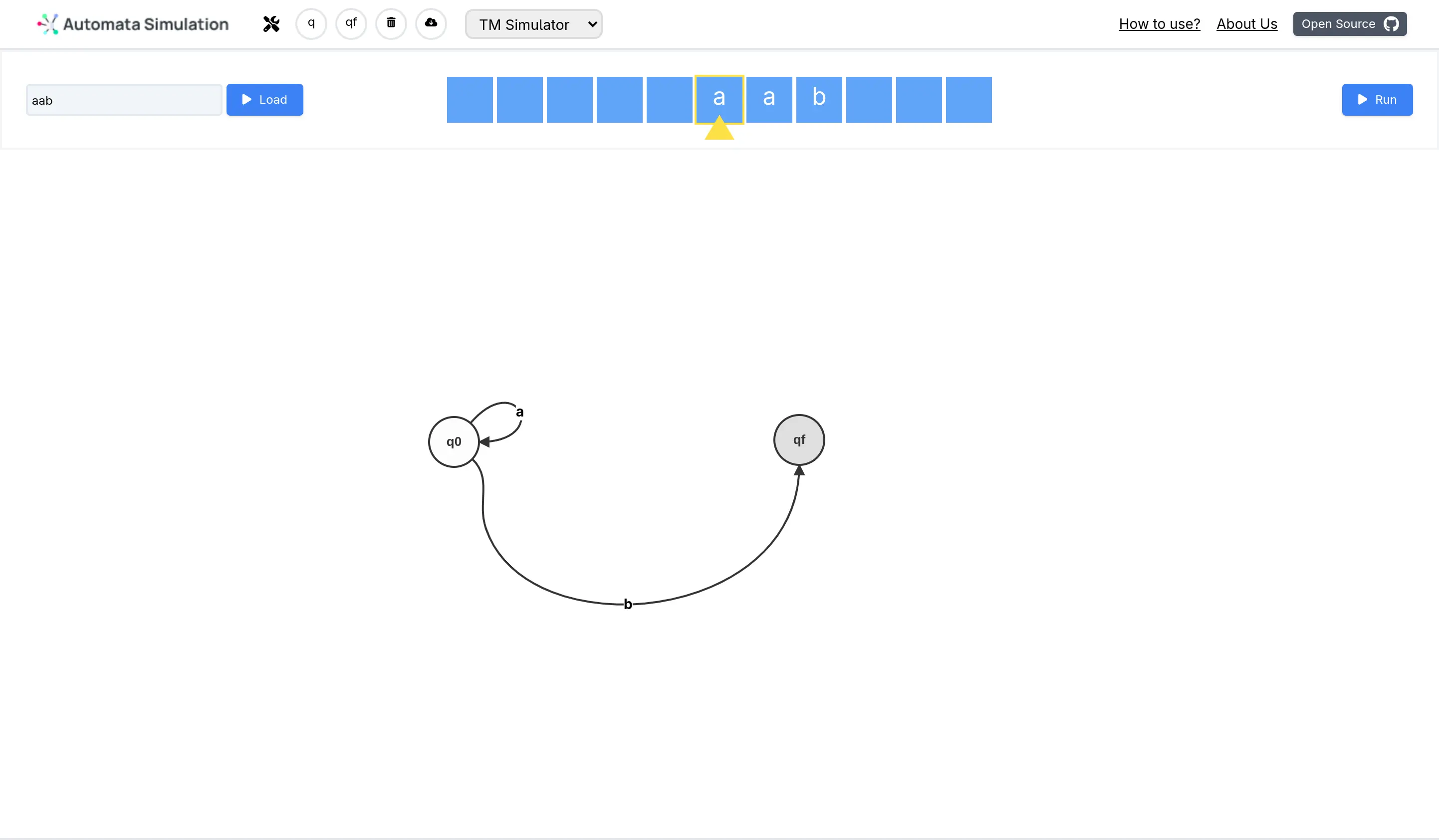Click the 'b' transition label on the curve
Screen dimensions: 1439x840
tap(628, 604)
